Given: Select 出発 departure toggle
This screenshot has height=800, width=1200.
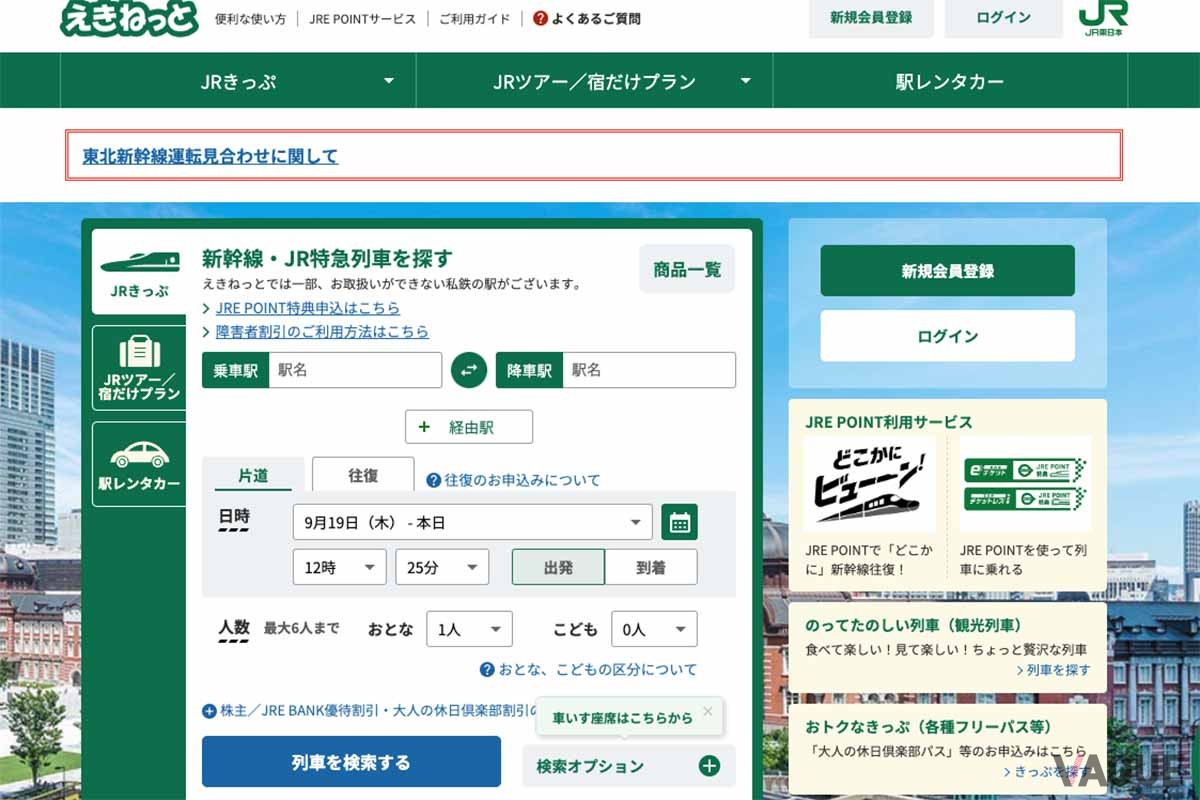Looking at the screenshot, I should point(558,567).
